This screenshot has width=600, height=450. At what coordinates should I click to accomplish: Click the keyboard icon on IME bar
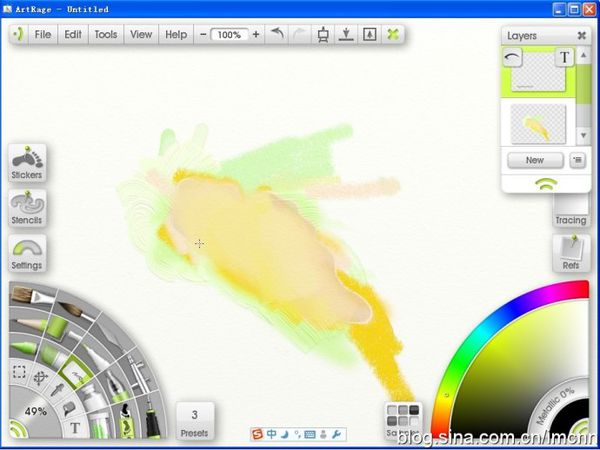pyautogui.click(x=310, y=435)
